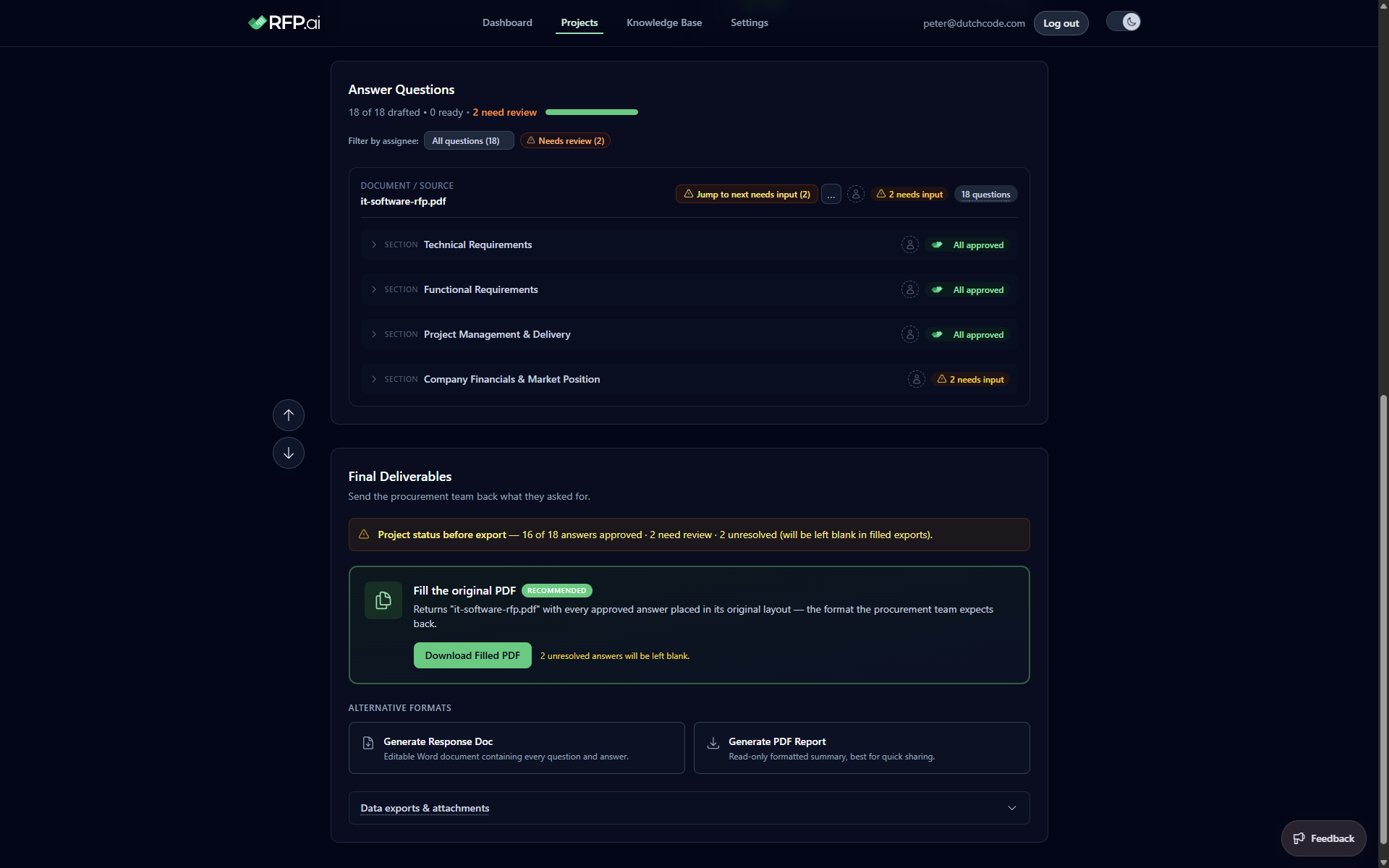Viewport: 1389px width, 868px height.
Task: Generate PDF Report
Action: click(x=862, y=748)
